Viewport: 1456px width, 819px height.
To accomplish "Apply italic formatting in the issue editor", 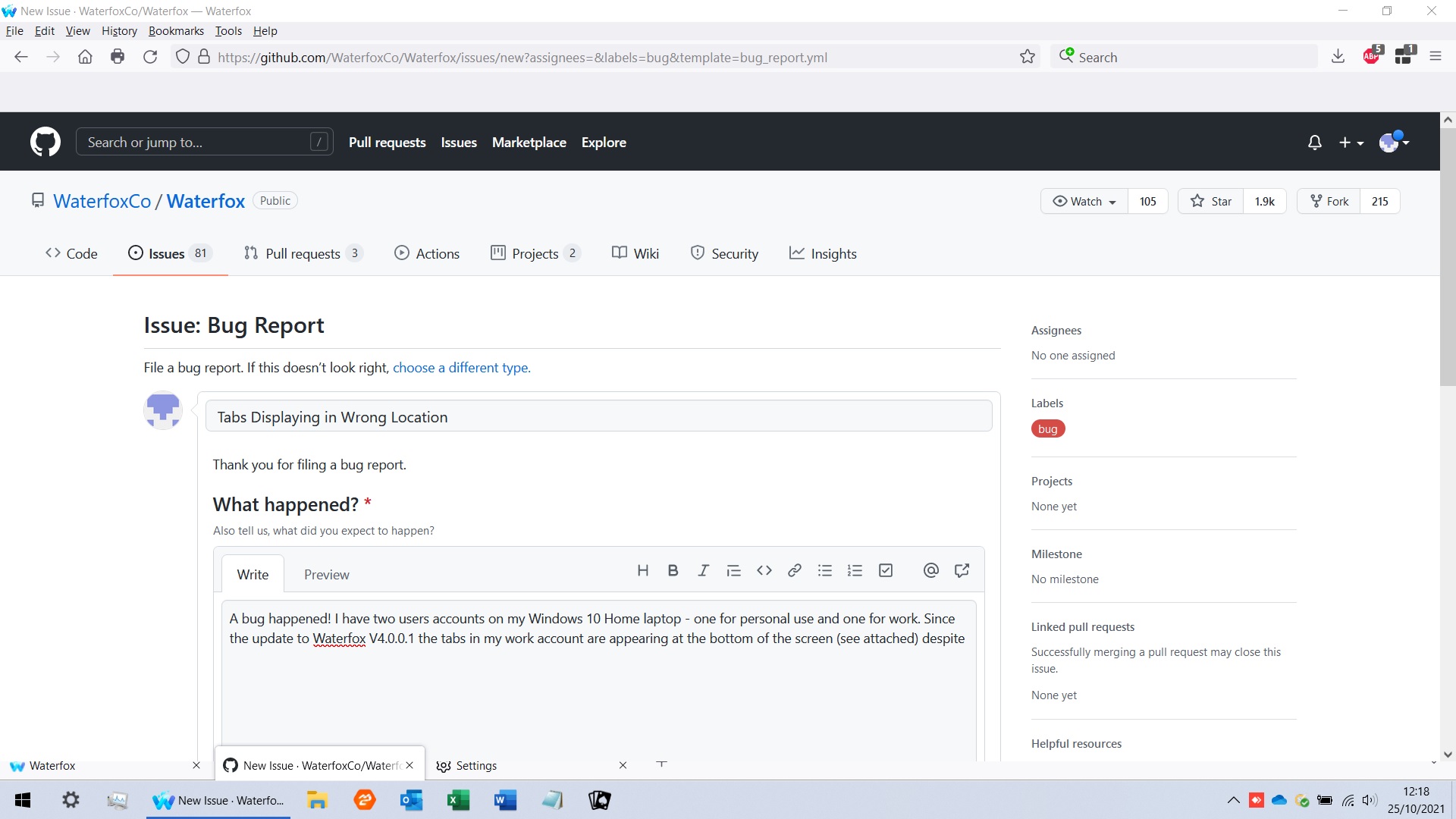I will pyautogui.click(x=703, y=570).
